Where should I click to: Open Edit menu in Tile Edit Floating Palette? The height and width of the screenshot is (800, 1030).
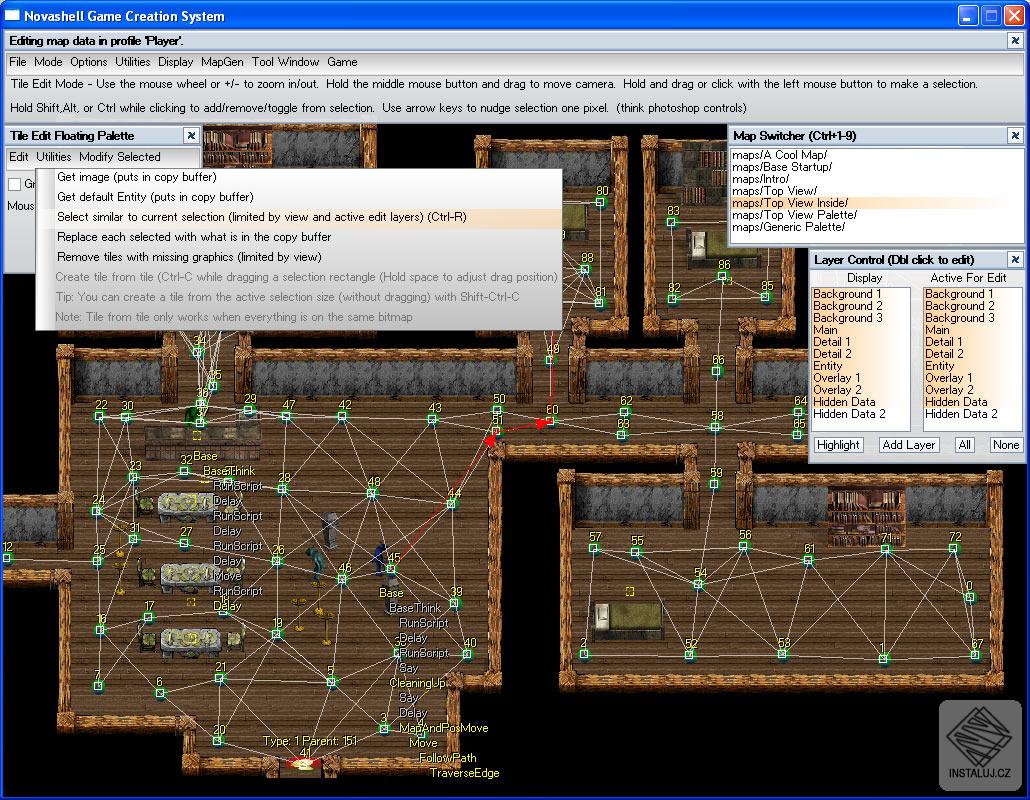pyautogui.click(x=18, y=156)
